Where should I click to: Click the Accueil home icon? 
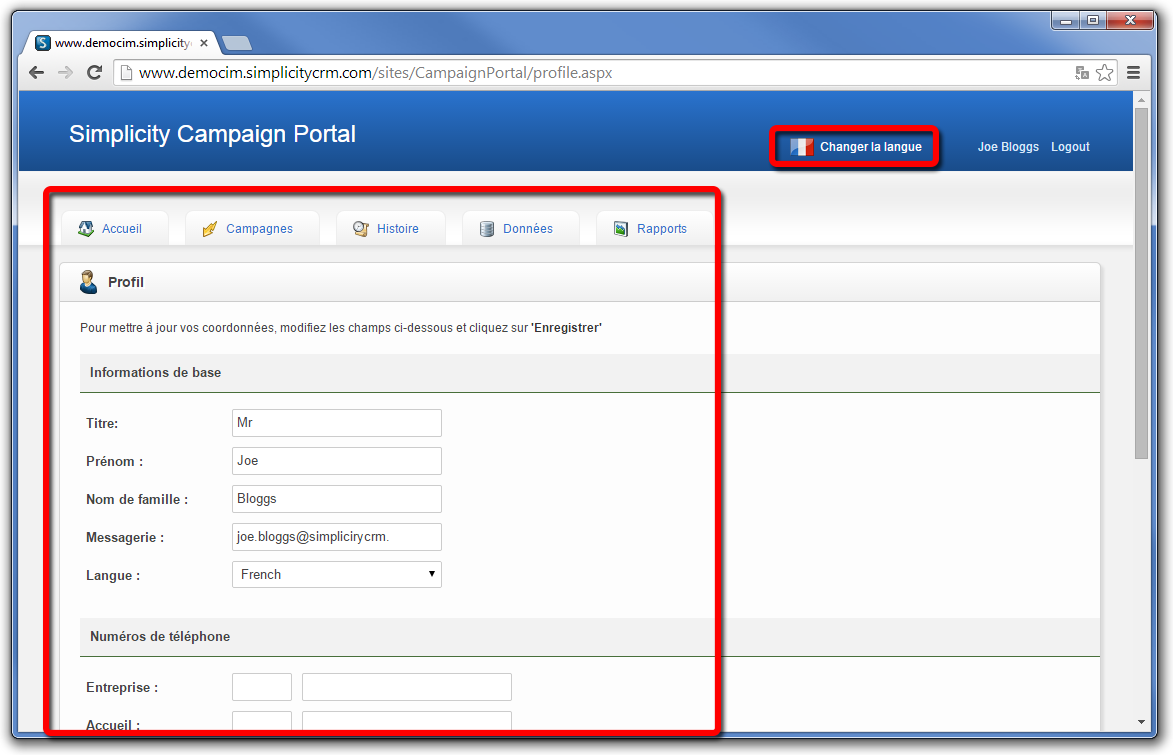pyautogui.click(x=86, y=229)
